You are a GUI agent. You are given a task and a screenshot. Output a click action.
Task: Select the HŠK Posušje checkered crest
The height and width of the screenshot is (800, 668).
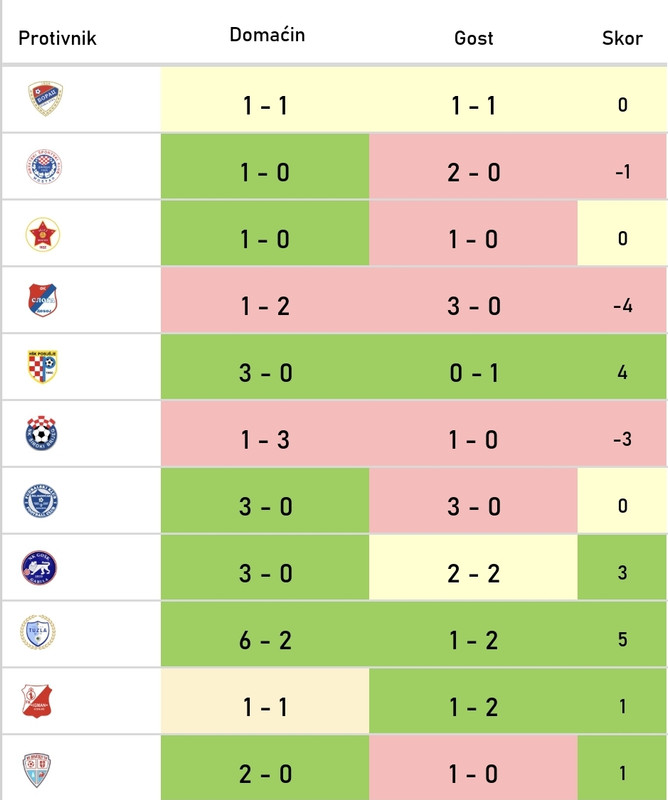pos(42,366)
